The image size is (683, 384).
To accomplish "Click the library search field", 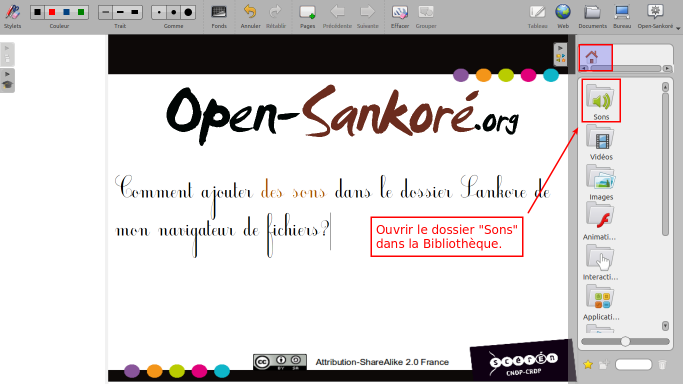I will 633,364.
